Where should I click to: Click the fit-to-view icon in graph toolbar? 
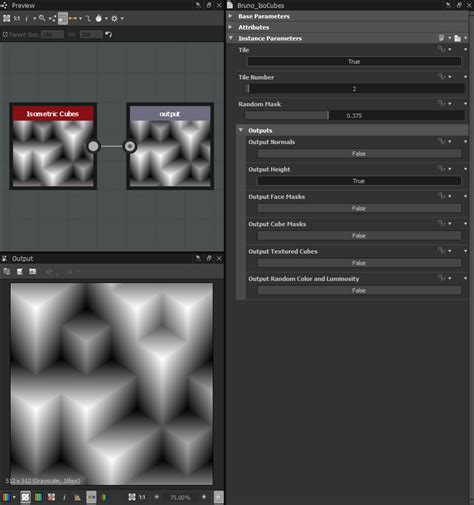pyautogui.click(x=6, y=18)
